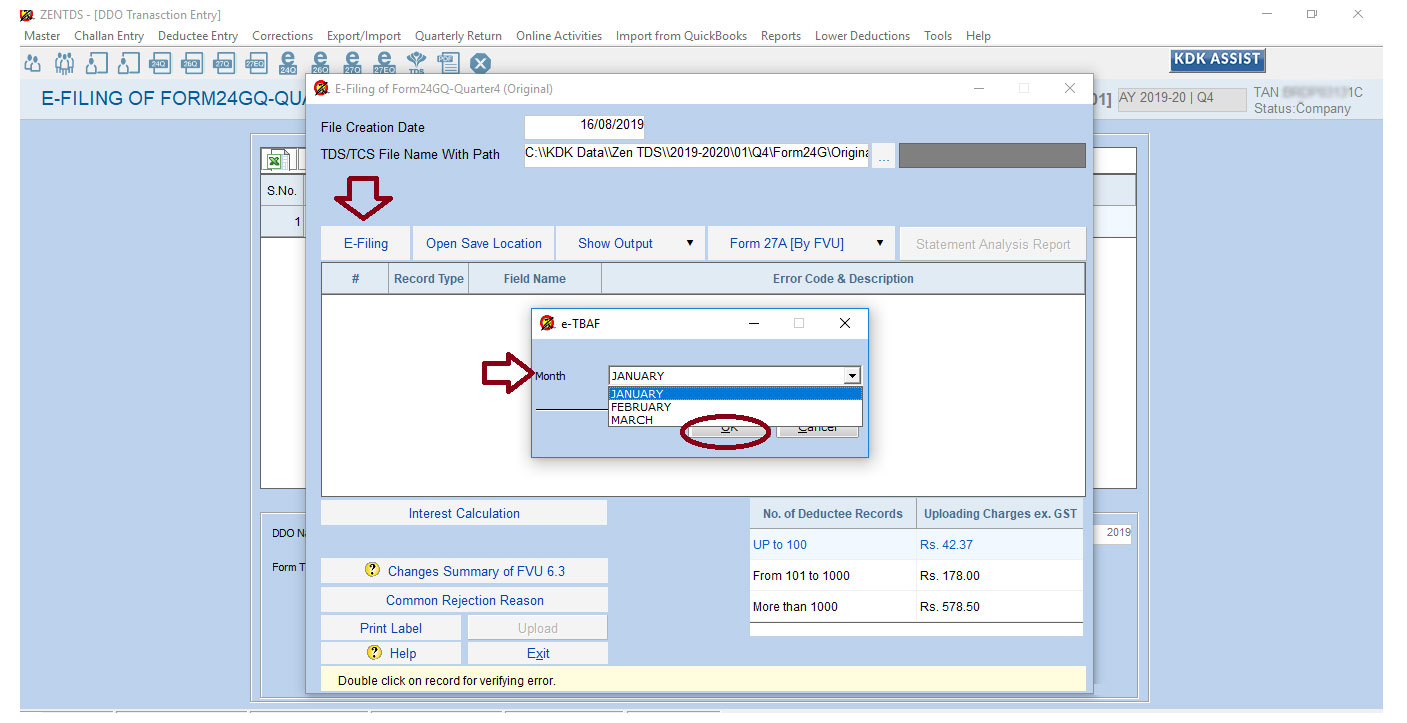Click the Interest Calculation button
1407x723 pixels.
tap(464, 513)
